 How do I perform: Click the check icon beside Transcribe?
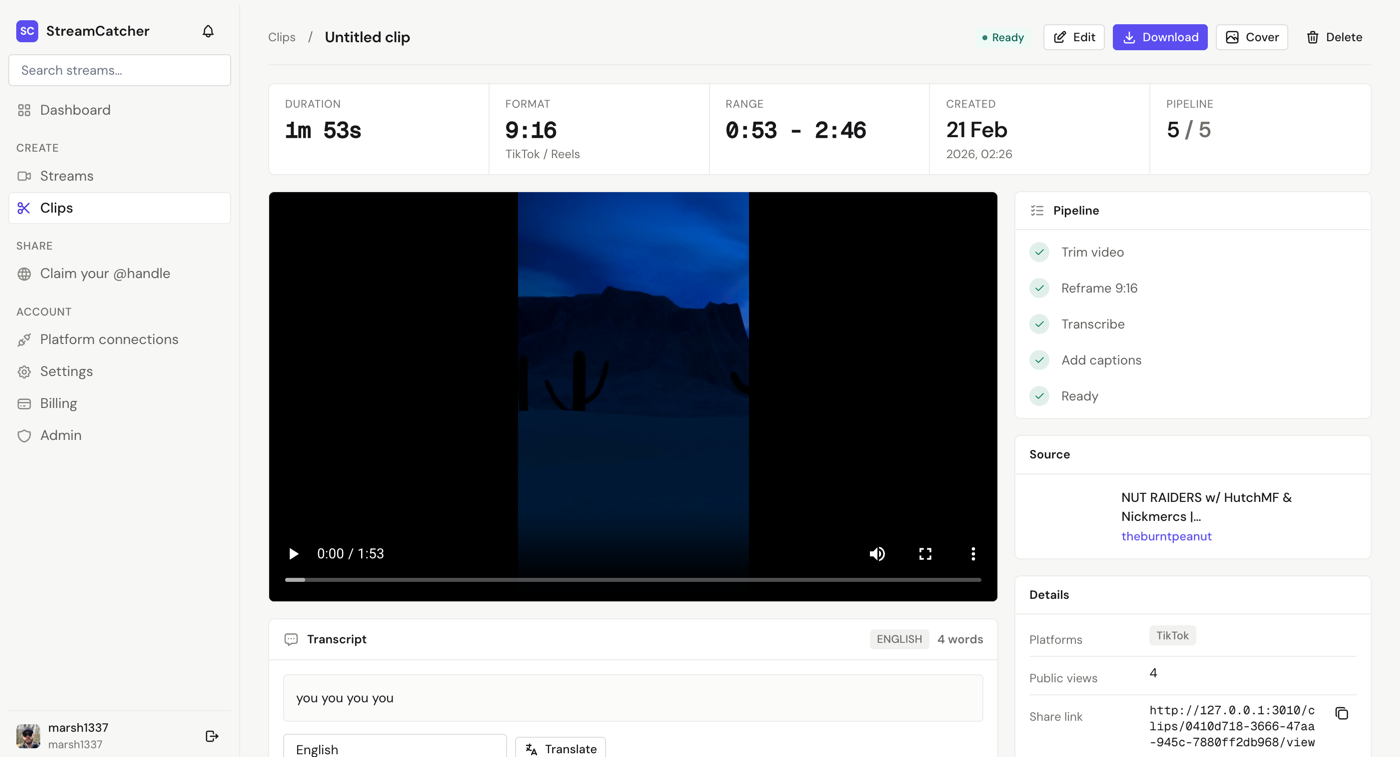(x=1040, y=324)
